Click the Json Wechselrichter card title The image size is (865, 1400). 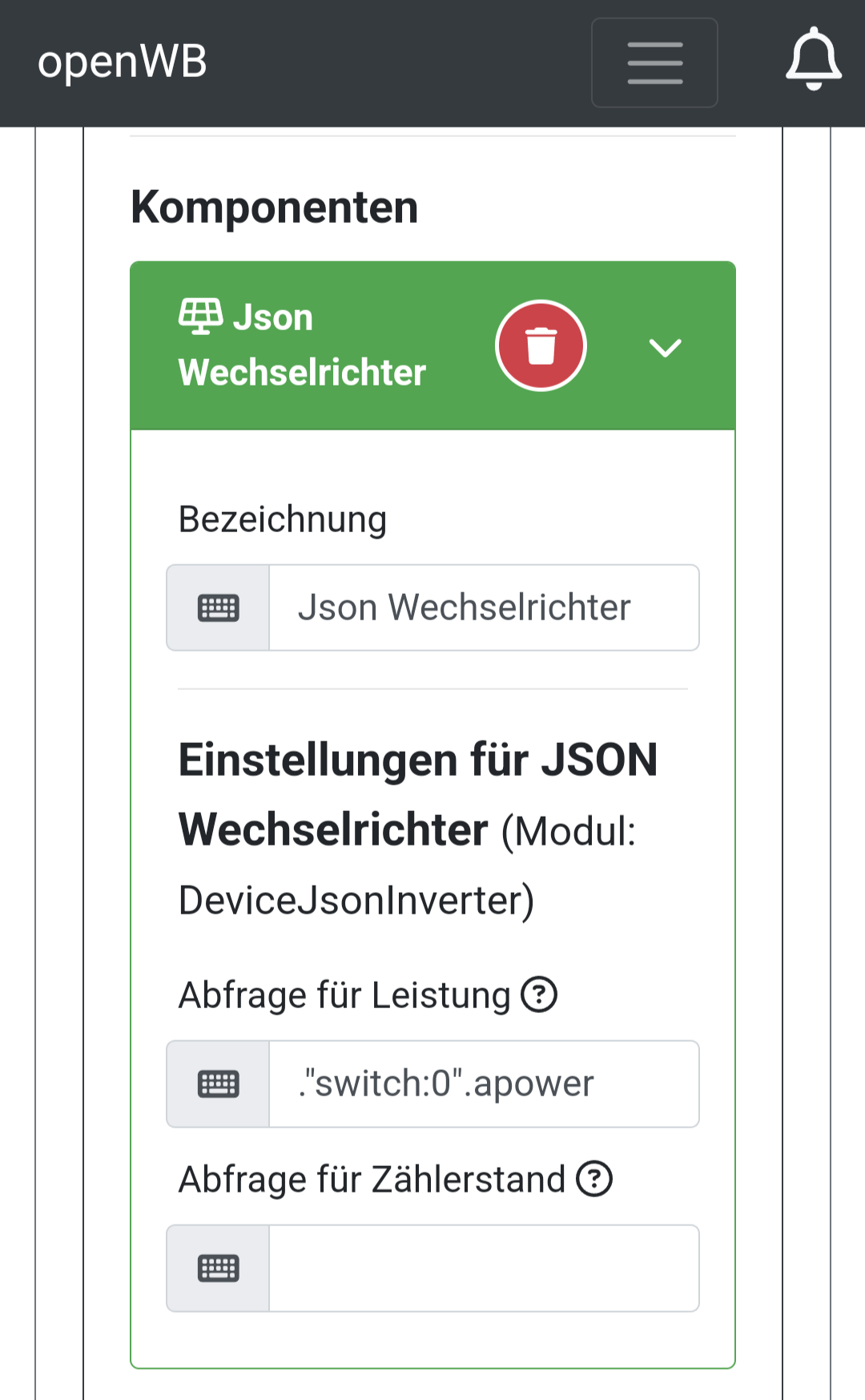[303, 345]
